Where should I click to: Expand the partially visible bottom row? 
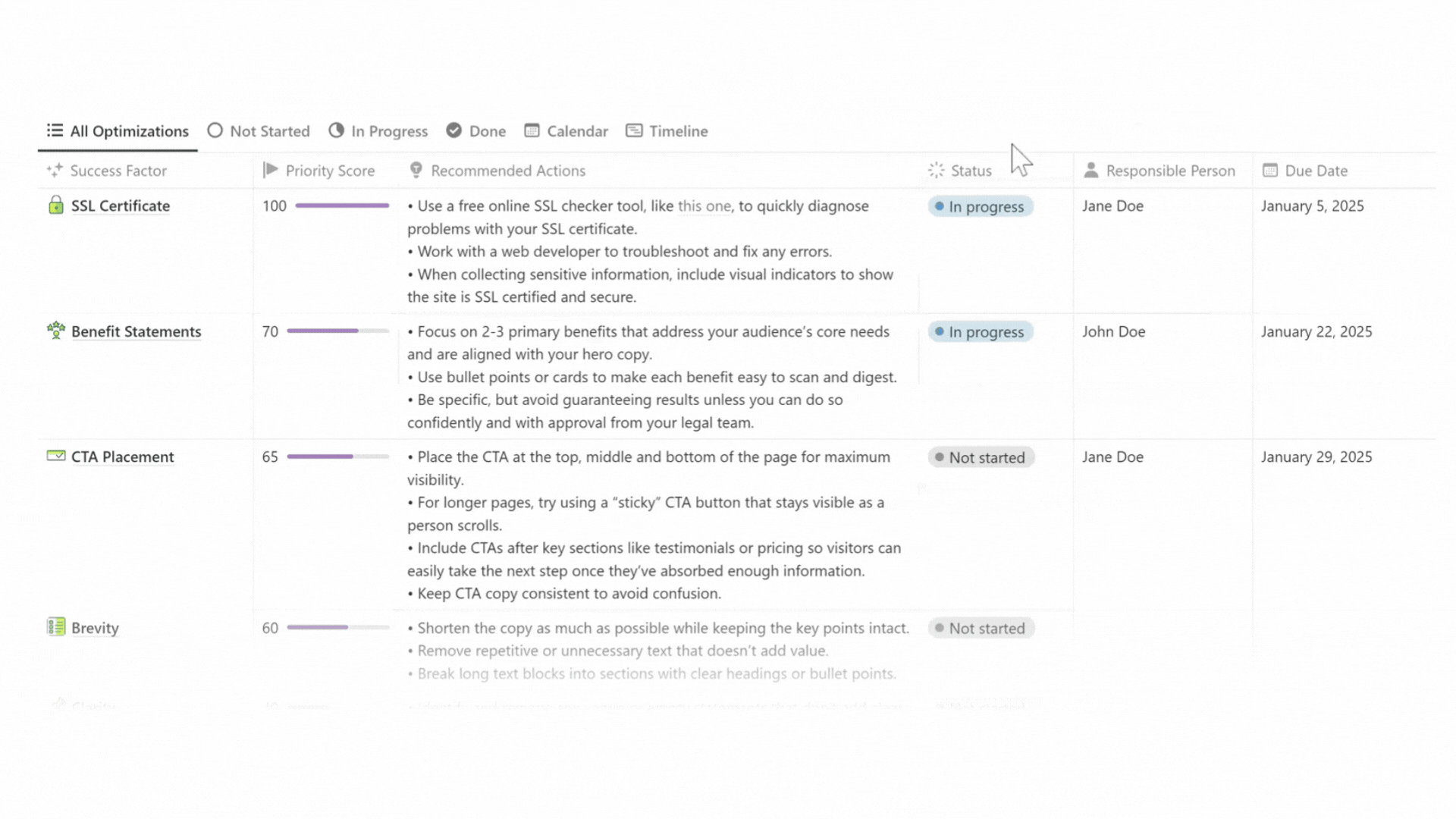[x=95, y=705]
